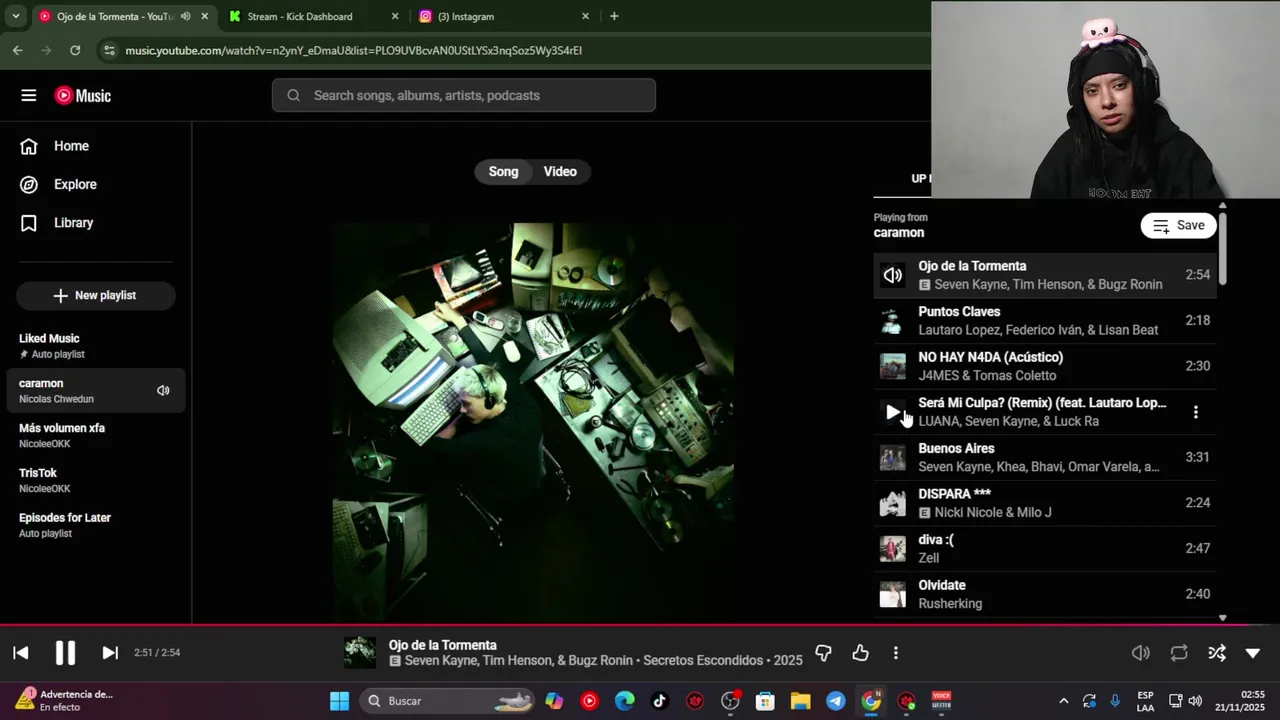Image resolution: width=1280 pixels, height=720 pixels.
Task: Mute the YouTube Music tab audio
Action: click(186, 16)
